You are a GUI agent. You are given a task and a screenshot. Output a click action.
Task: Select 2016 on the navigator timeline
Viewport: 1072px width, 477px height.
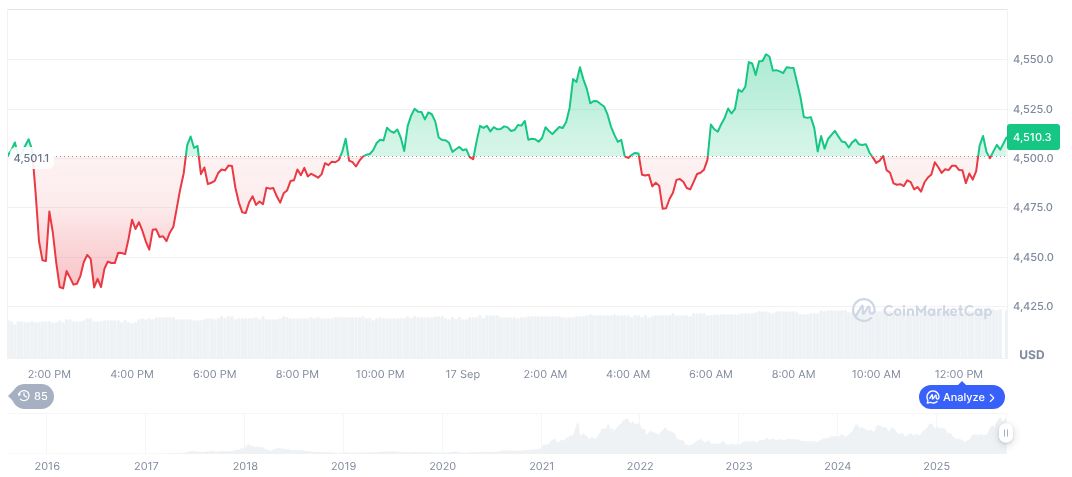click(47, 466)
